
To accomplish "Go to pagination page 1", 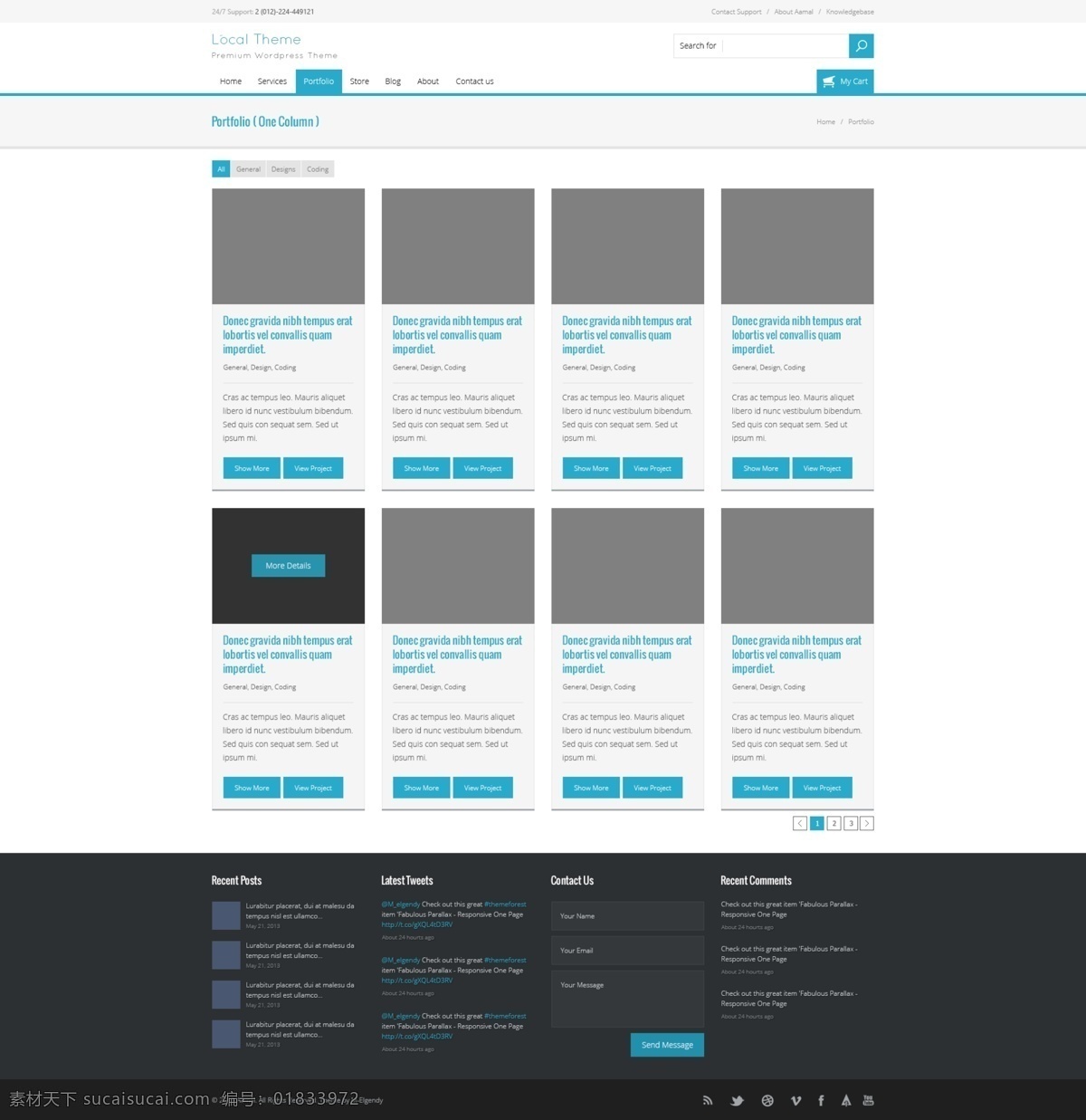I will coord(817,823).
